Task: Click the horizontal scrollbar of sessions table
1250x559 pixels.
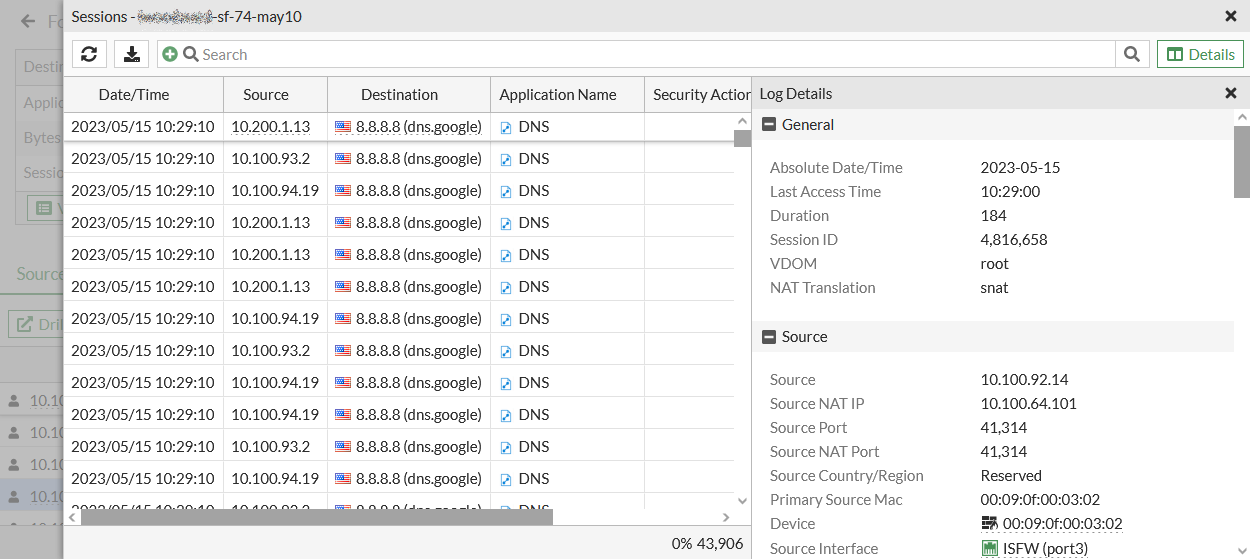Action: (316, 517)
